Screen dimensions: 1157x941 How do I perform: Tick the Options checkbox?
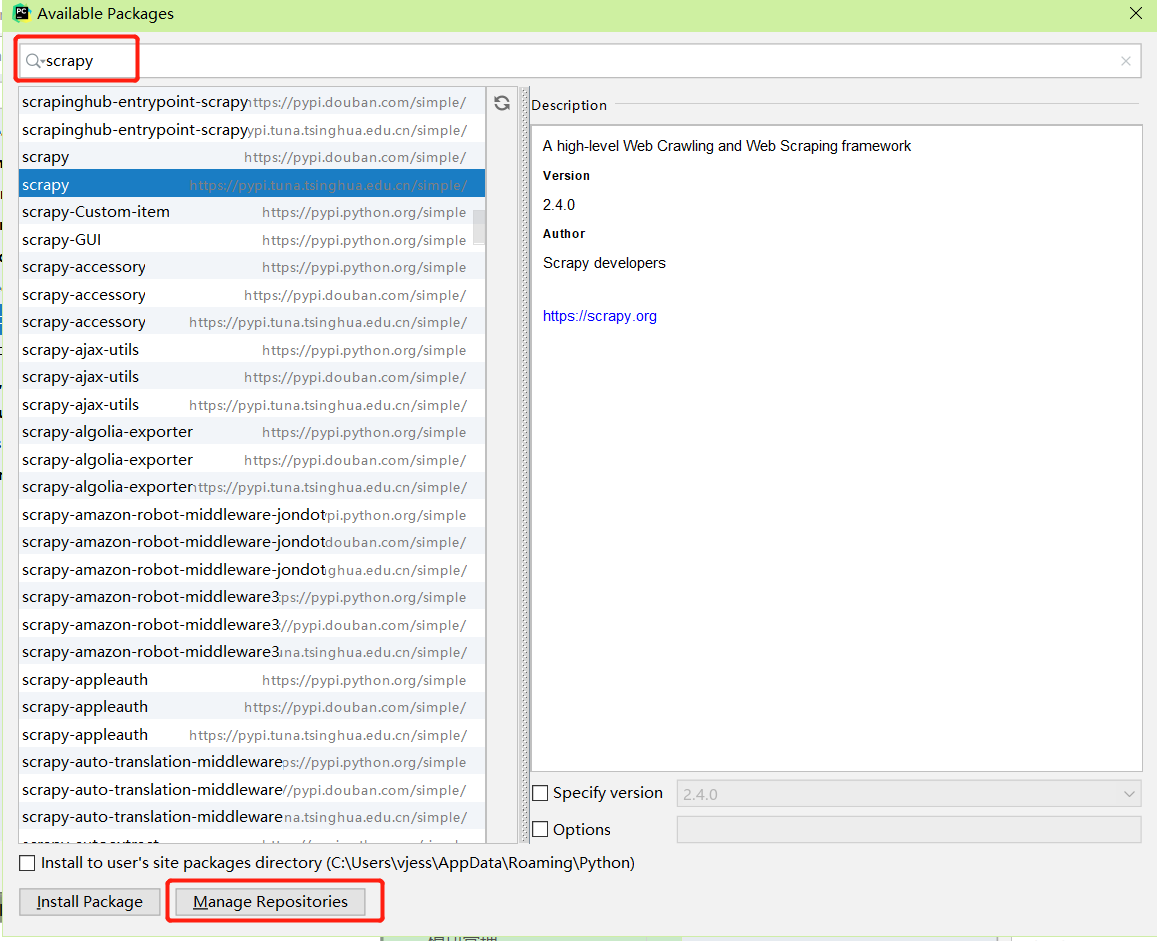(x=540, y=830)
